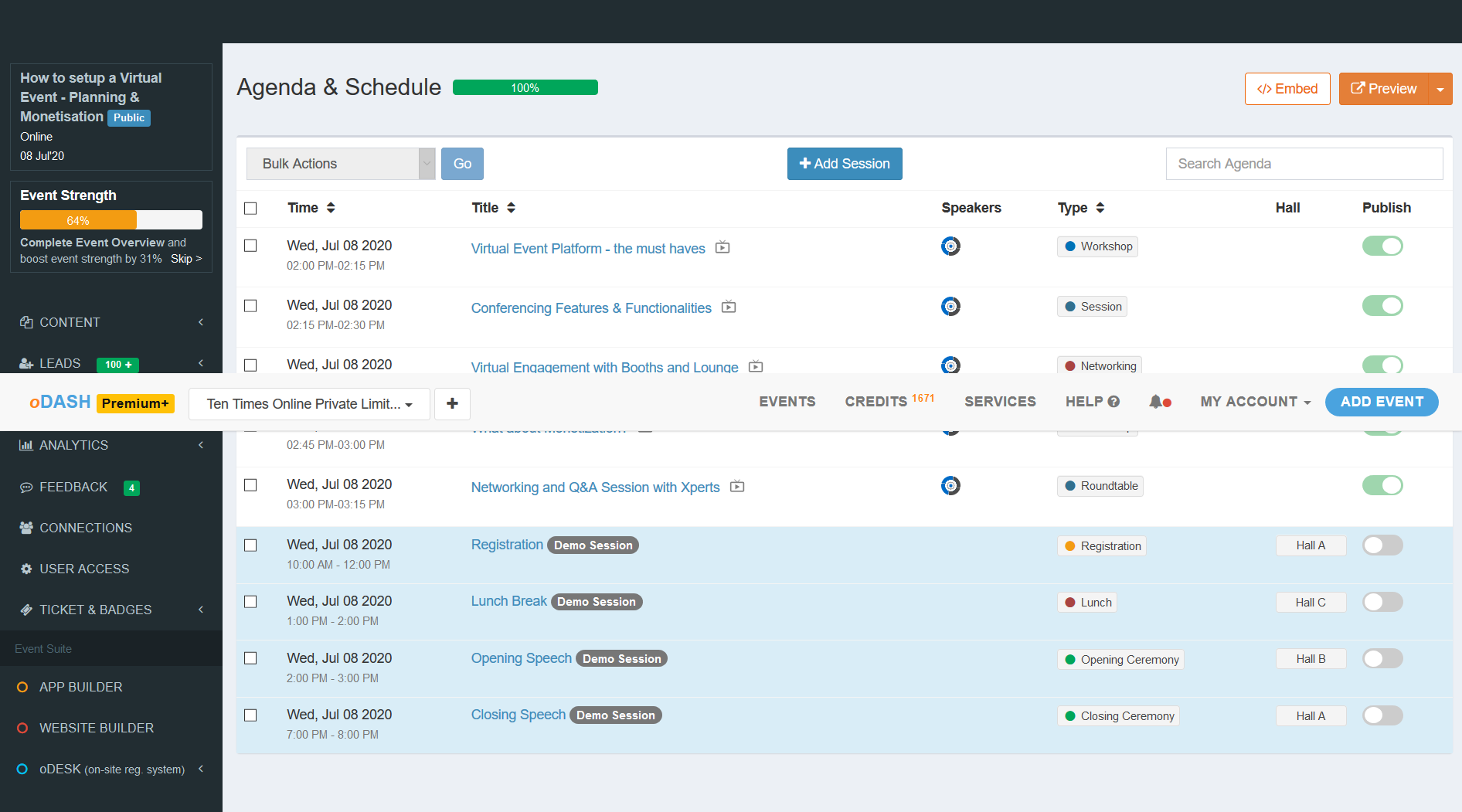Toggle publish off for Virtual Event Platform session
Viewport: 1462px width, 812px height.
(x=1382, y=246)
